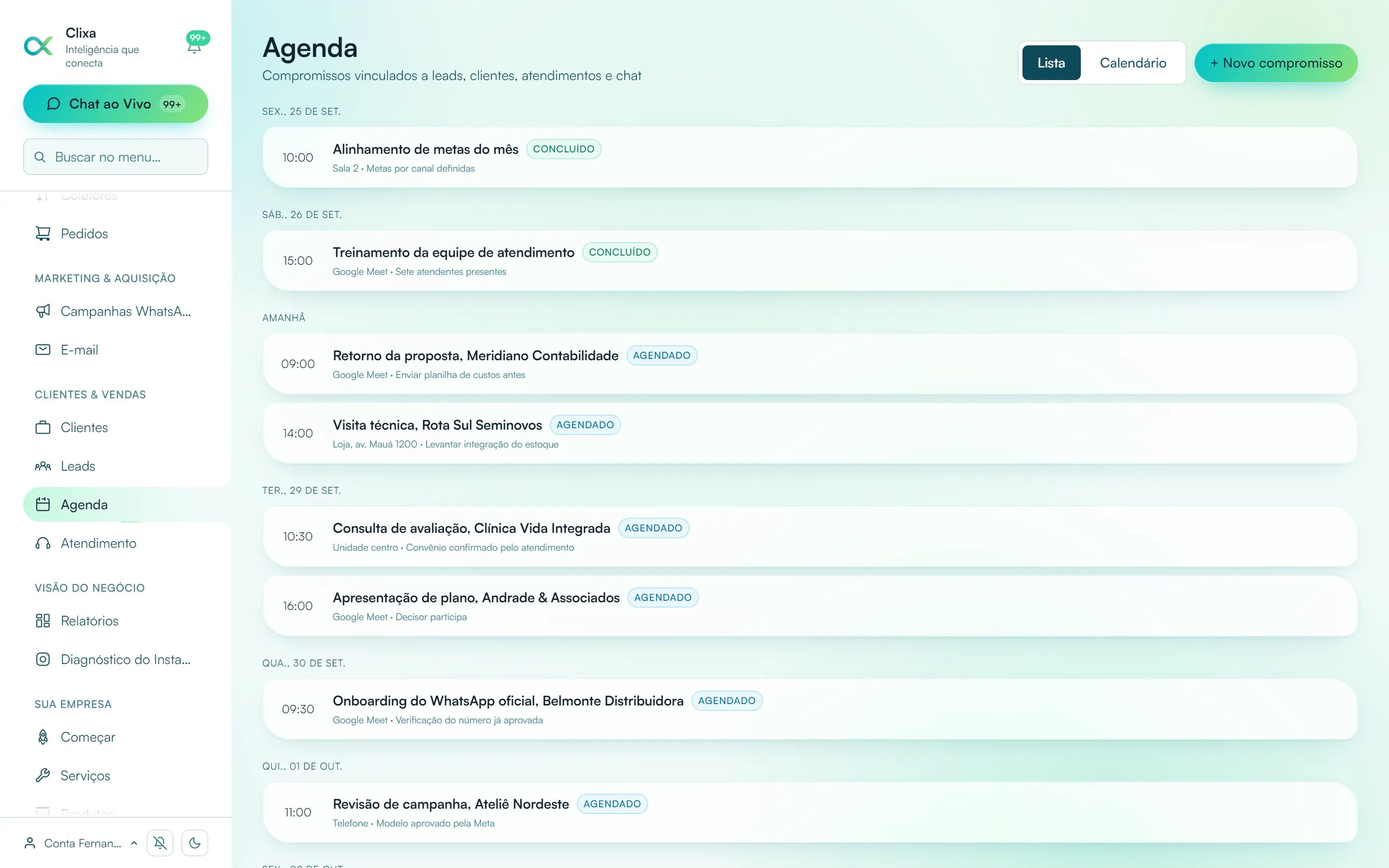
Task: Click the E-mail envelope icon
Action: (x=43, y=350)
